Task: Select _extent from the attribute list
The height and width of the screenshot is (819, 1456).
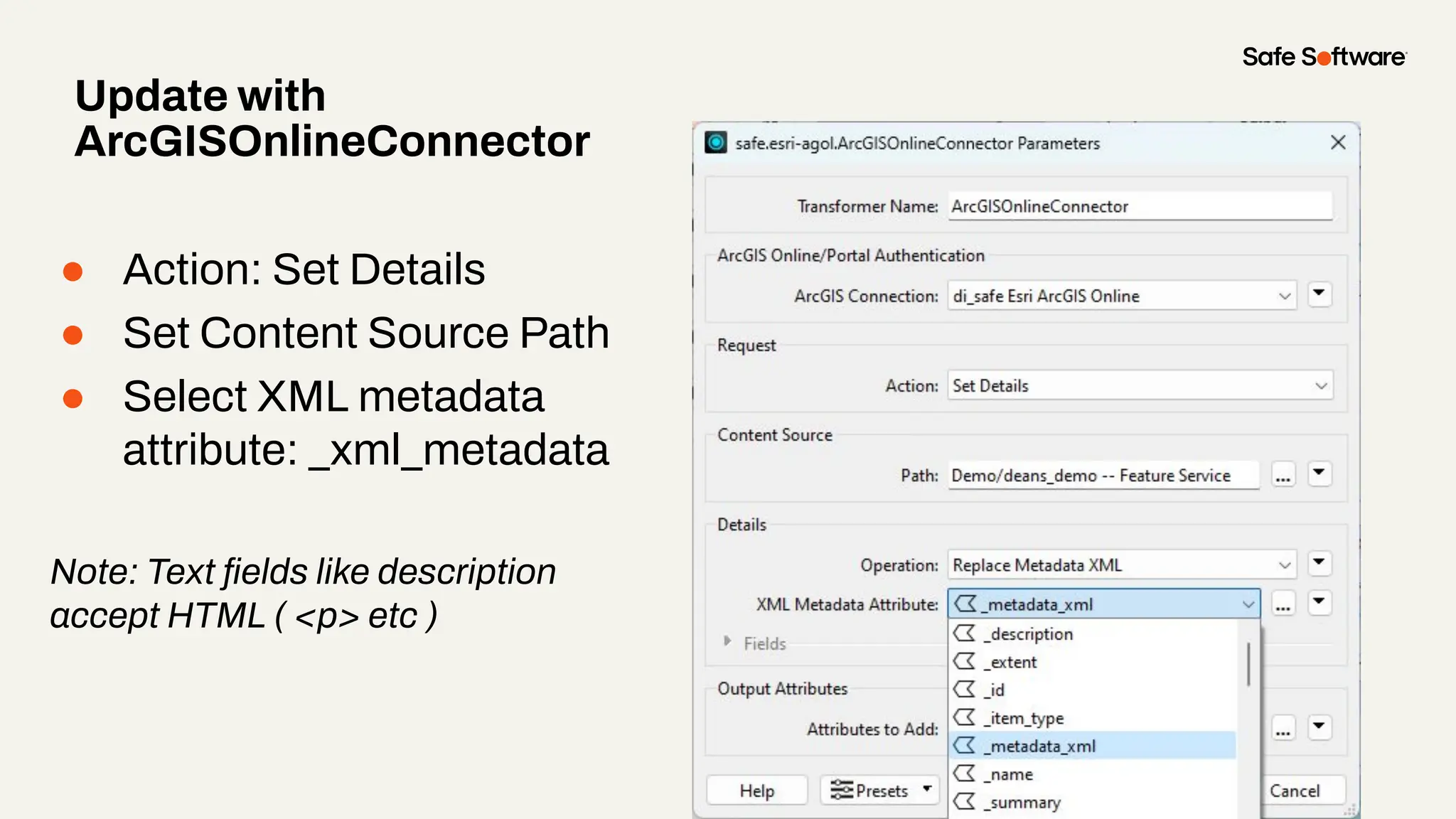Action: [x=1093, y=662]
